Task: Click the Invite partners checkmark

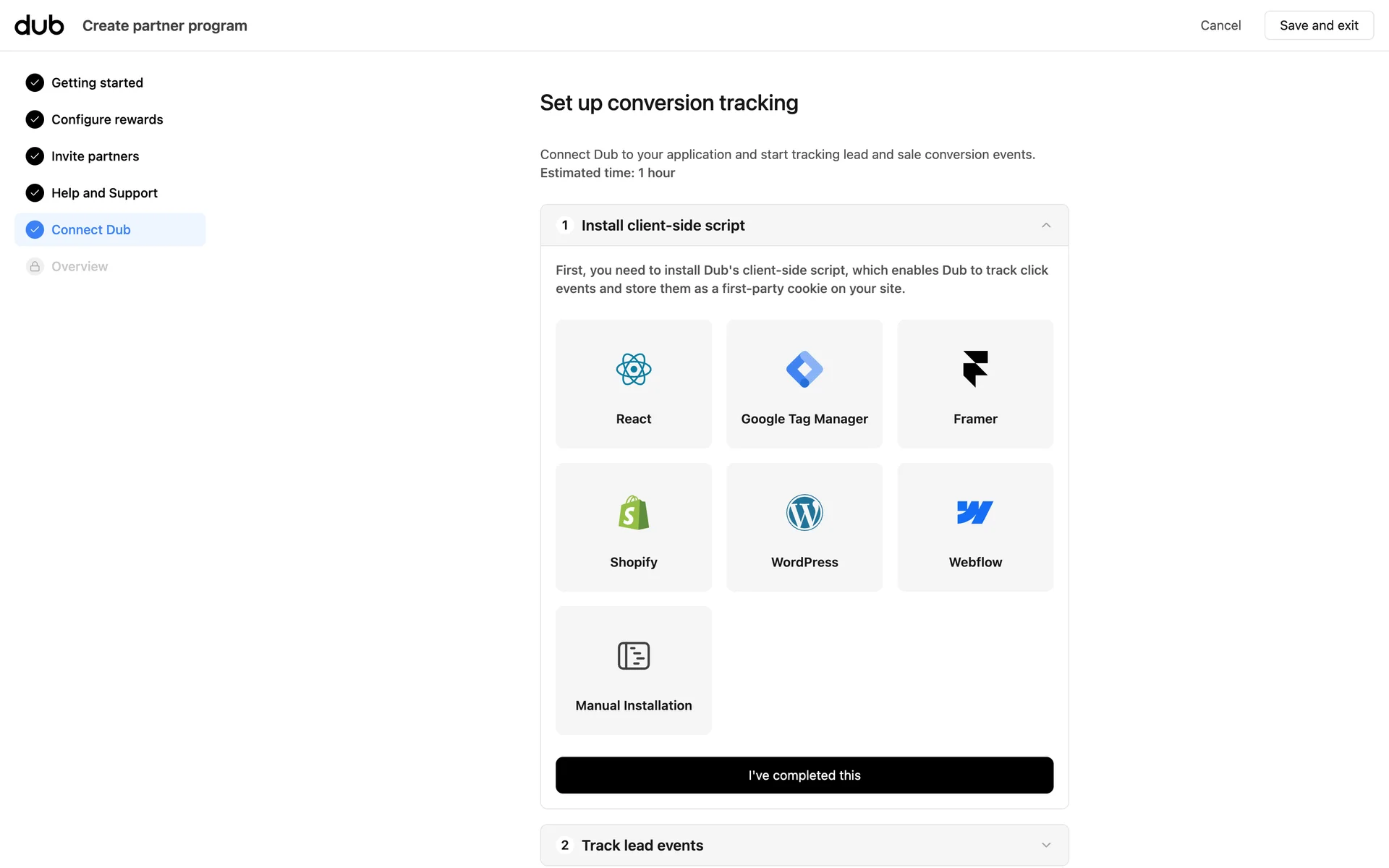Action: tap(35, 156)
